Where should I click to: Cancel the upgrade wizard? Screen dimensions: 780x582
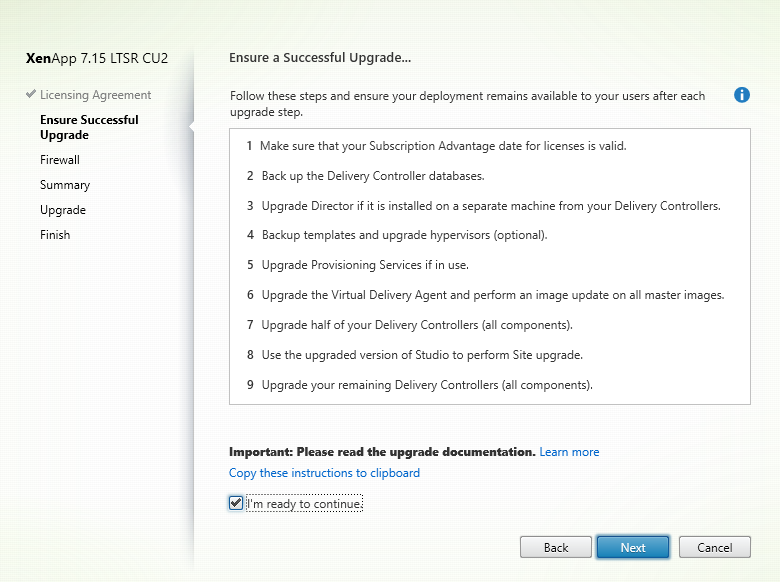pos(714,547)
